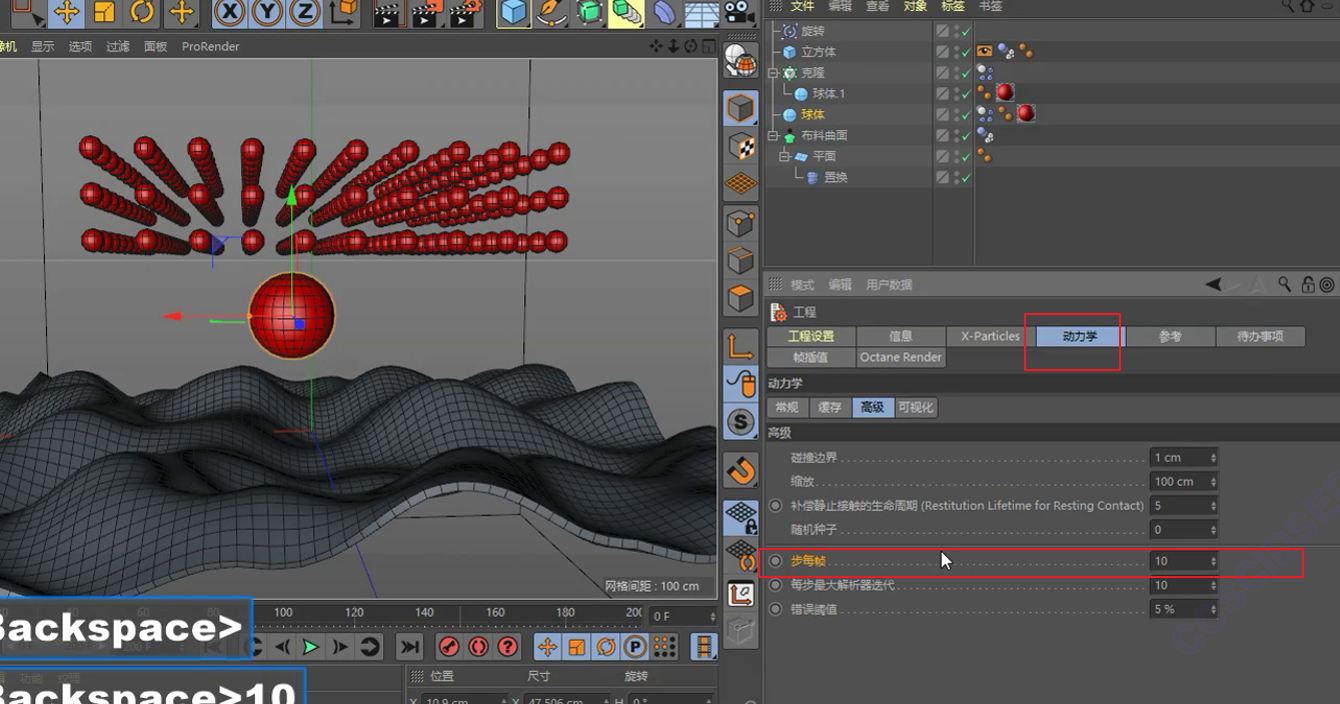Open the 面板 viewport menu

[x=155, y=46]
